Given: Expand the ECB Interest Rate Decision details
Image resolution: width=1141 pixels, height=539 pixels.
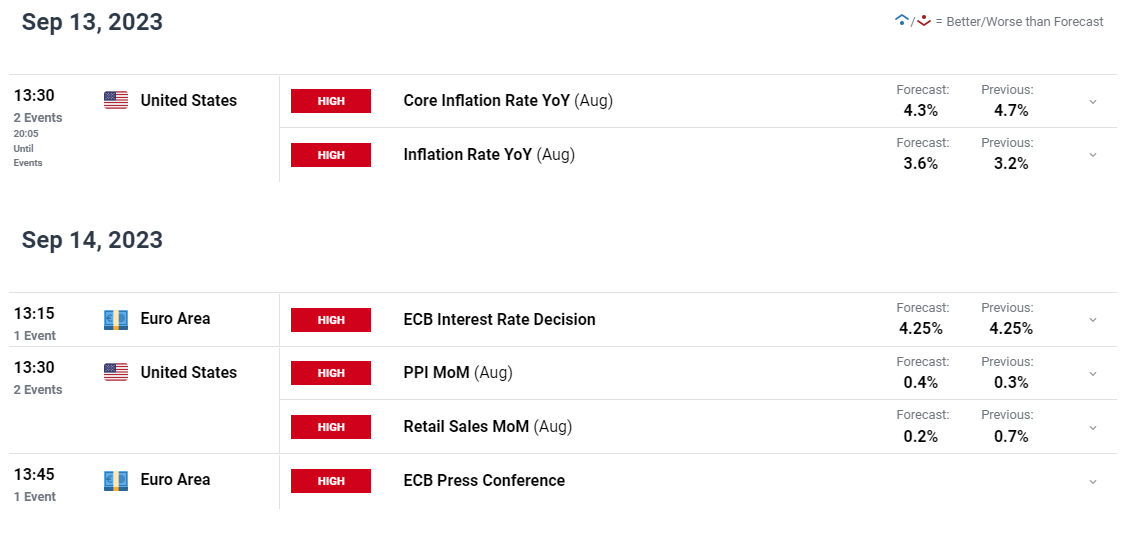Looking at the screenshot, I should [x=1092, y=320].
